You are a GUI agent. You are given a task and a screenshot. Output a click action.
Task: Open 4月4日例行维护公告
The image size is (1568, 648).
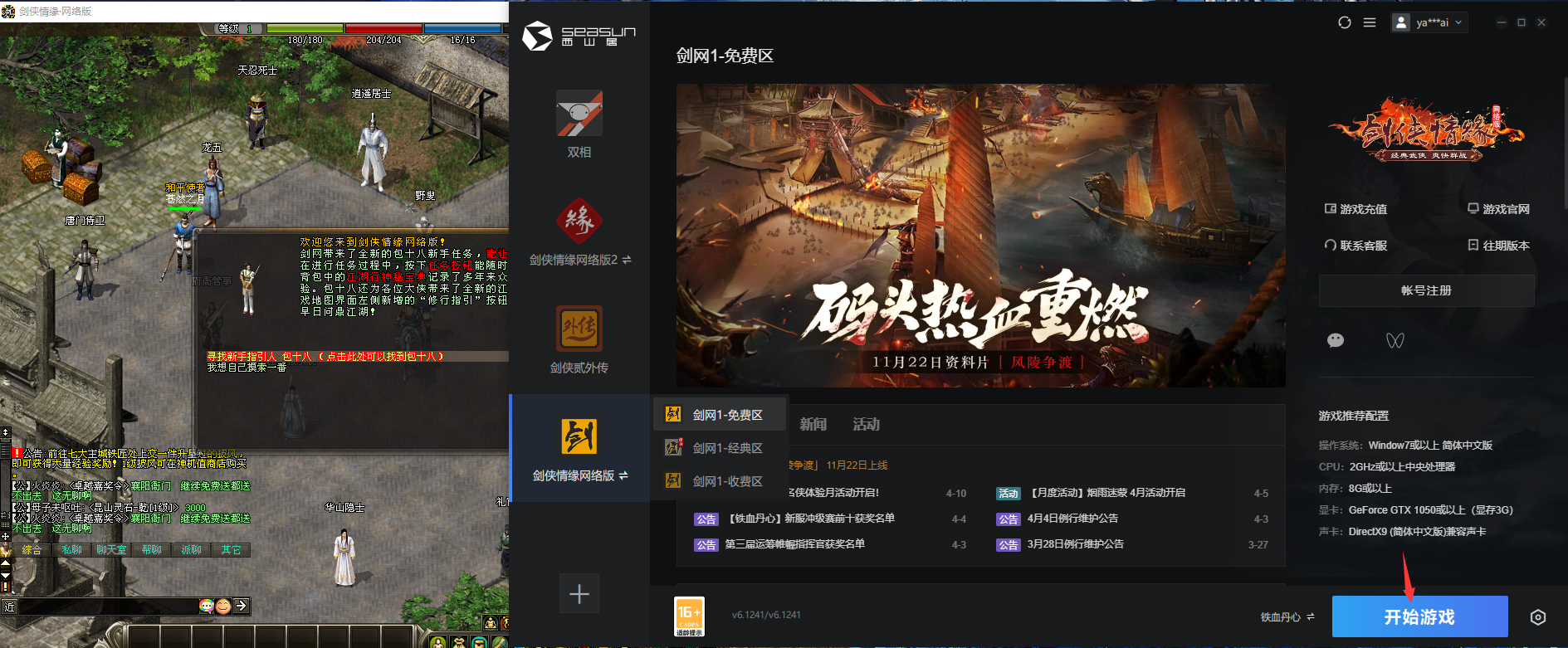click(x=1072, y=519)
